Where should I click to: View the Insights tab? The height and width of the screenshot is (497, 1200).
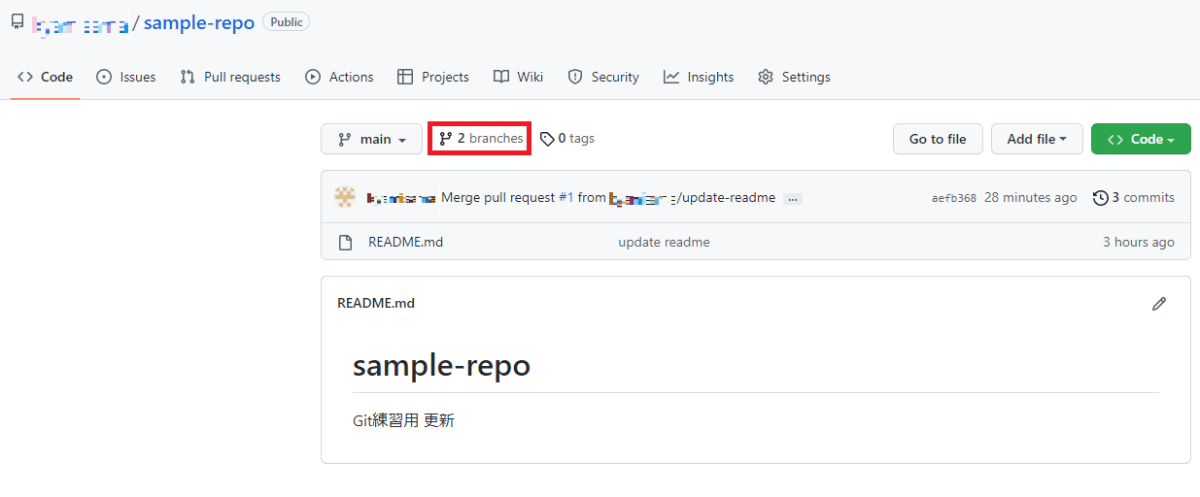(x=698, y=77)
